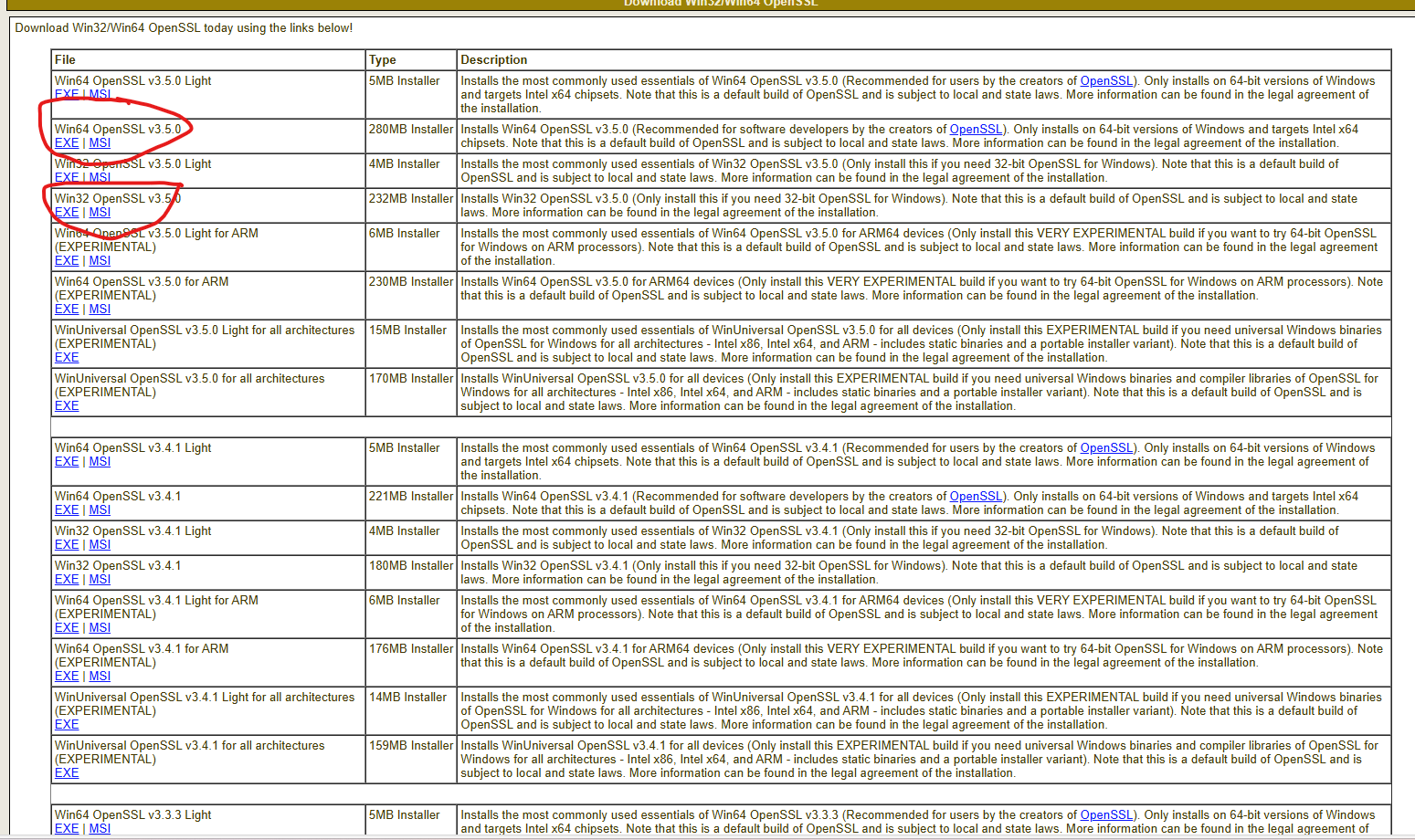Open the MSI link for Win64 OpenSSL v3.4.1 for ARM
Viewport: 1415px width, 840px height.
[100, 676]
